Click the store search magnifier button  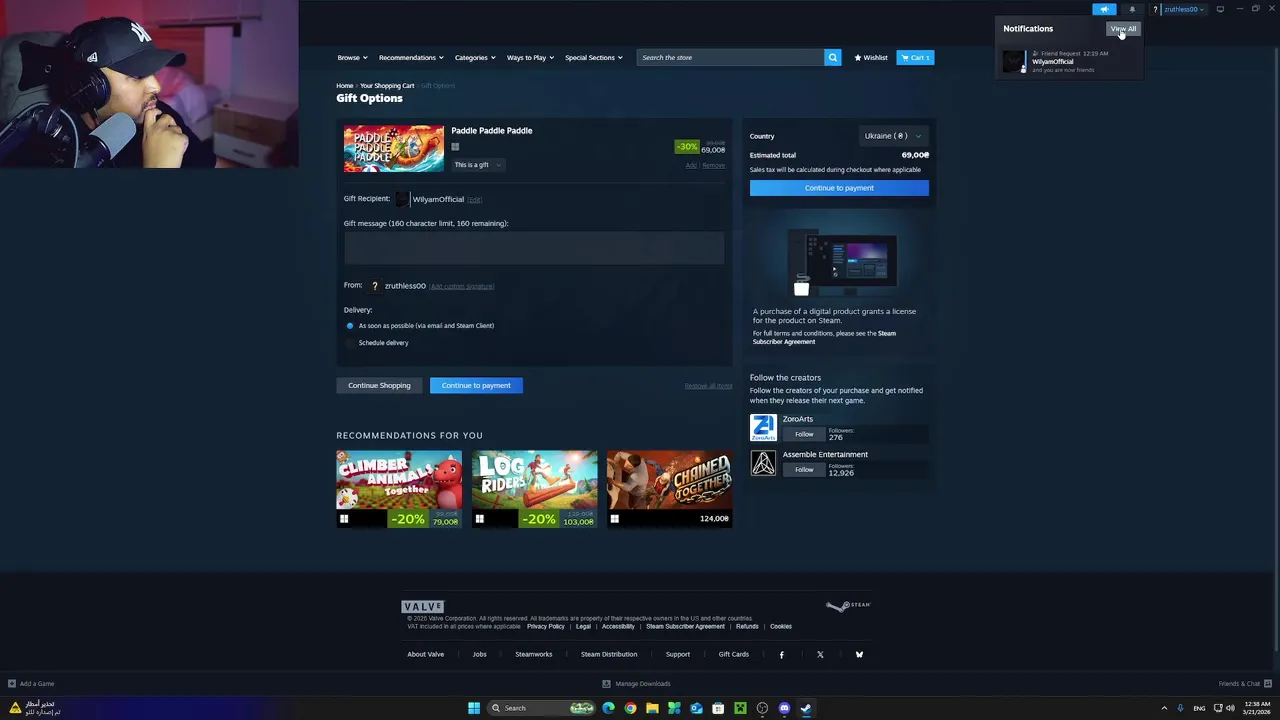click(x=832, y=57)
